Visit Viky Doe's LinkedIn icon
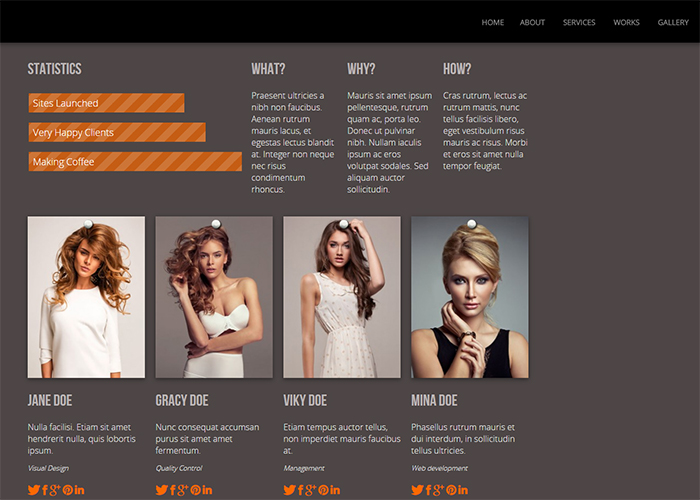The width and height of the screenshot is (700, 500). coord(334,490)
